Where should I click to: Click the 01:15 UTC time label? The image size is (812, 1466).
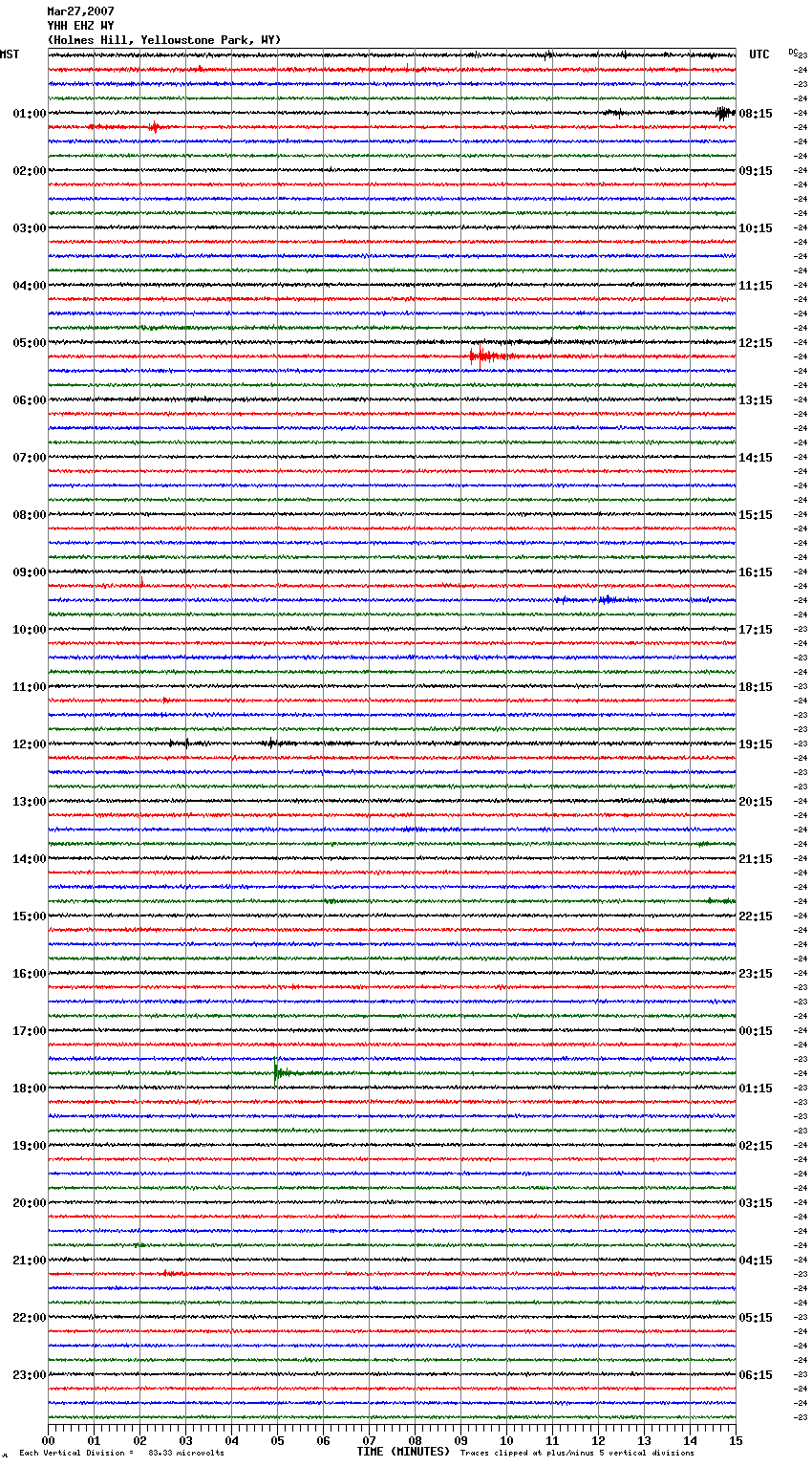756,1089
